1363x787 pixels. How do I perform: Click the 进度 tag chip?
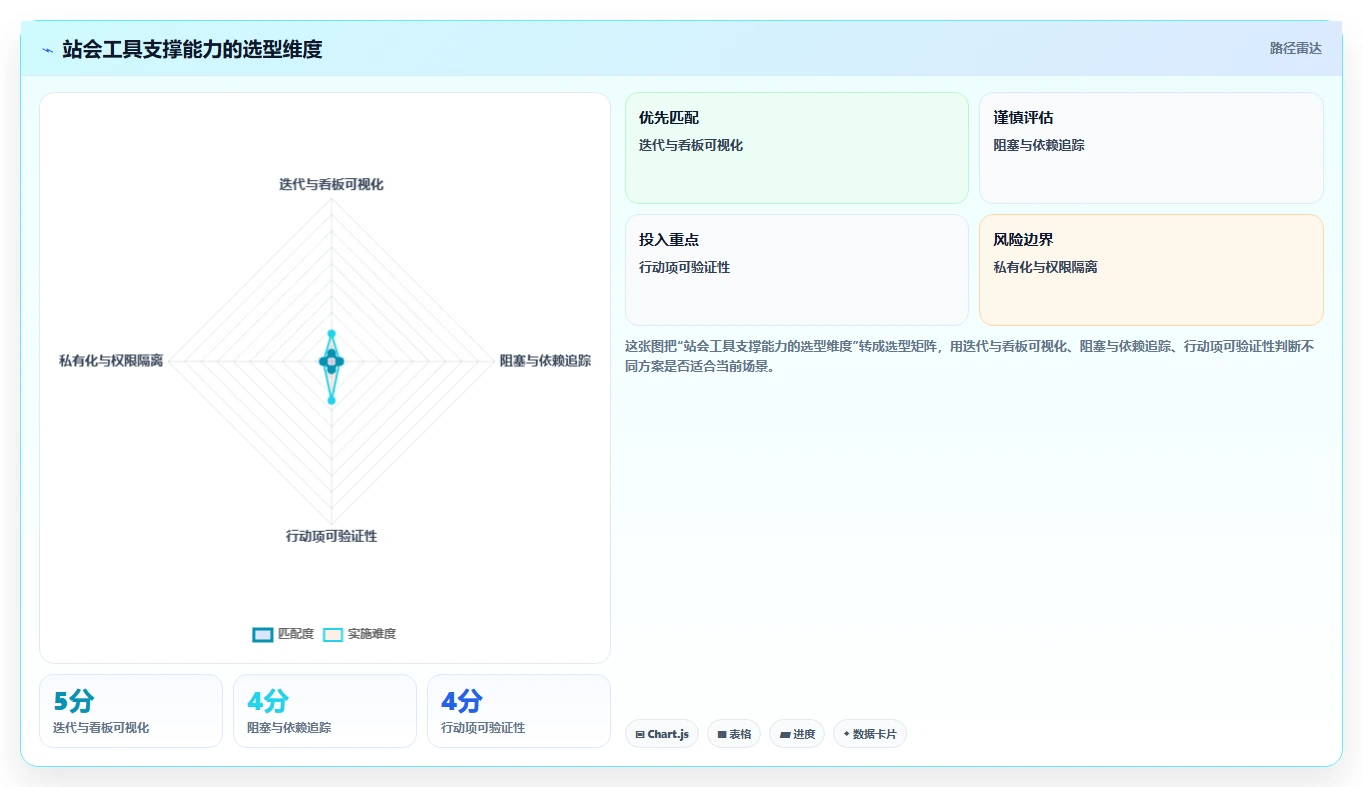797,734
